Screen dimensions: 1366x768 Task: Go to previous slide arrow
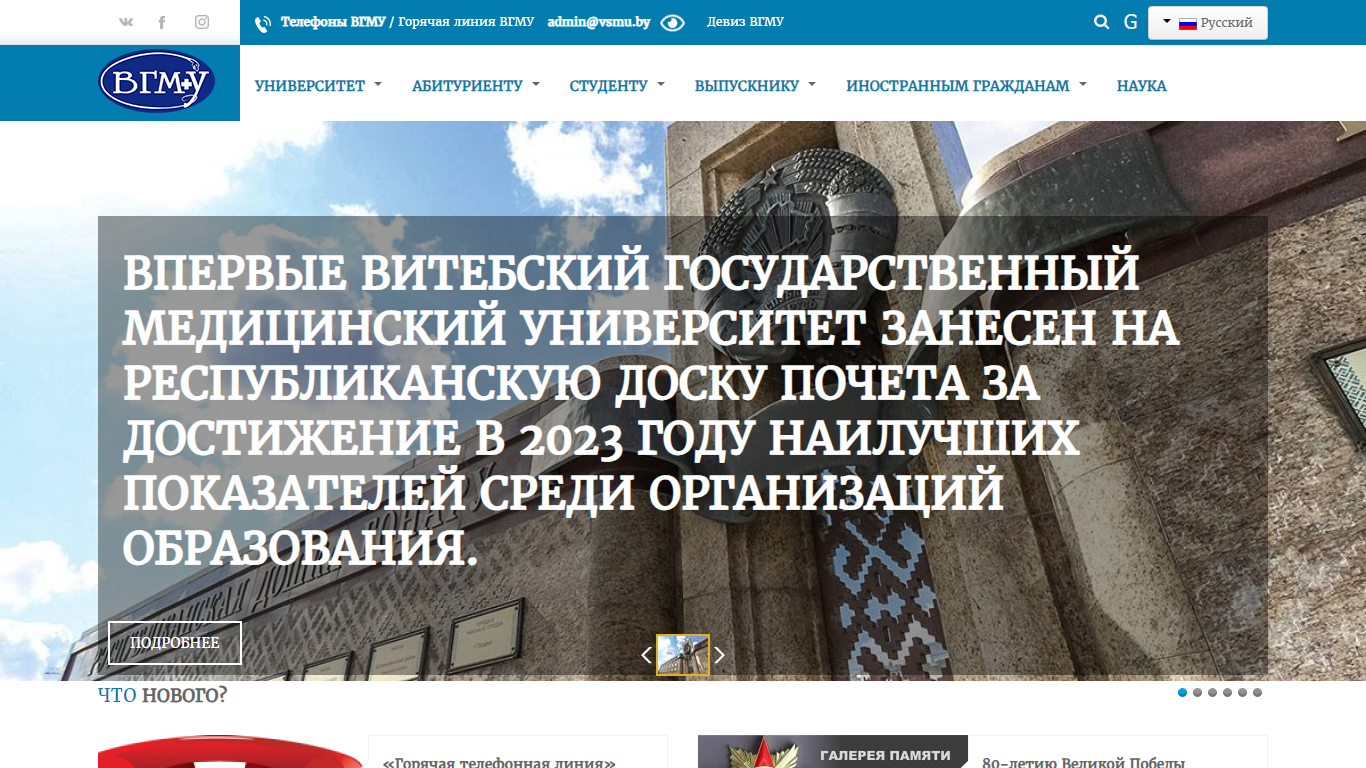point(646,655)
